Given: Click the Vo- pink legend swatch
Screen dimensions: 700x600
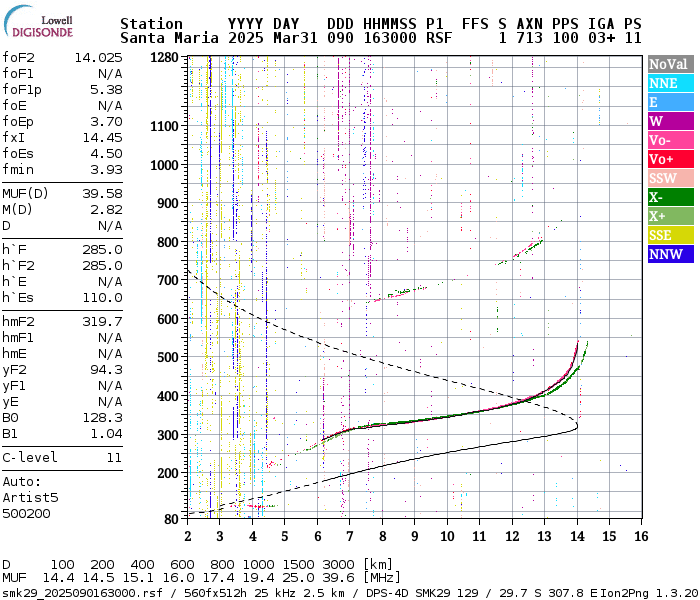Looking at the screenshot, I should (670, 141).
